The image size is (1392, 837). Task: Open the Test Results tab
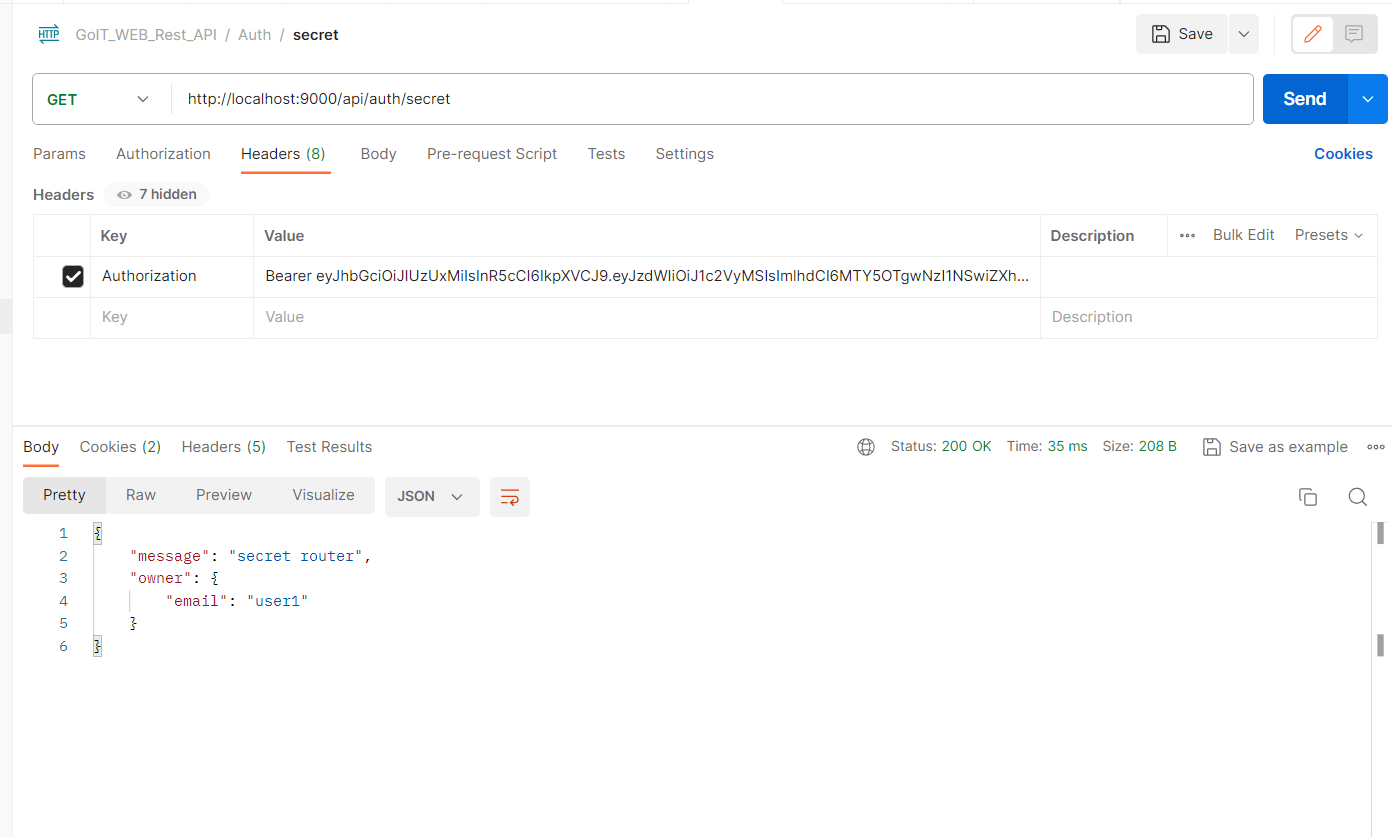[329, 447]
